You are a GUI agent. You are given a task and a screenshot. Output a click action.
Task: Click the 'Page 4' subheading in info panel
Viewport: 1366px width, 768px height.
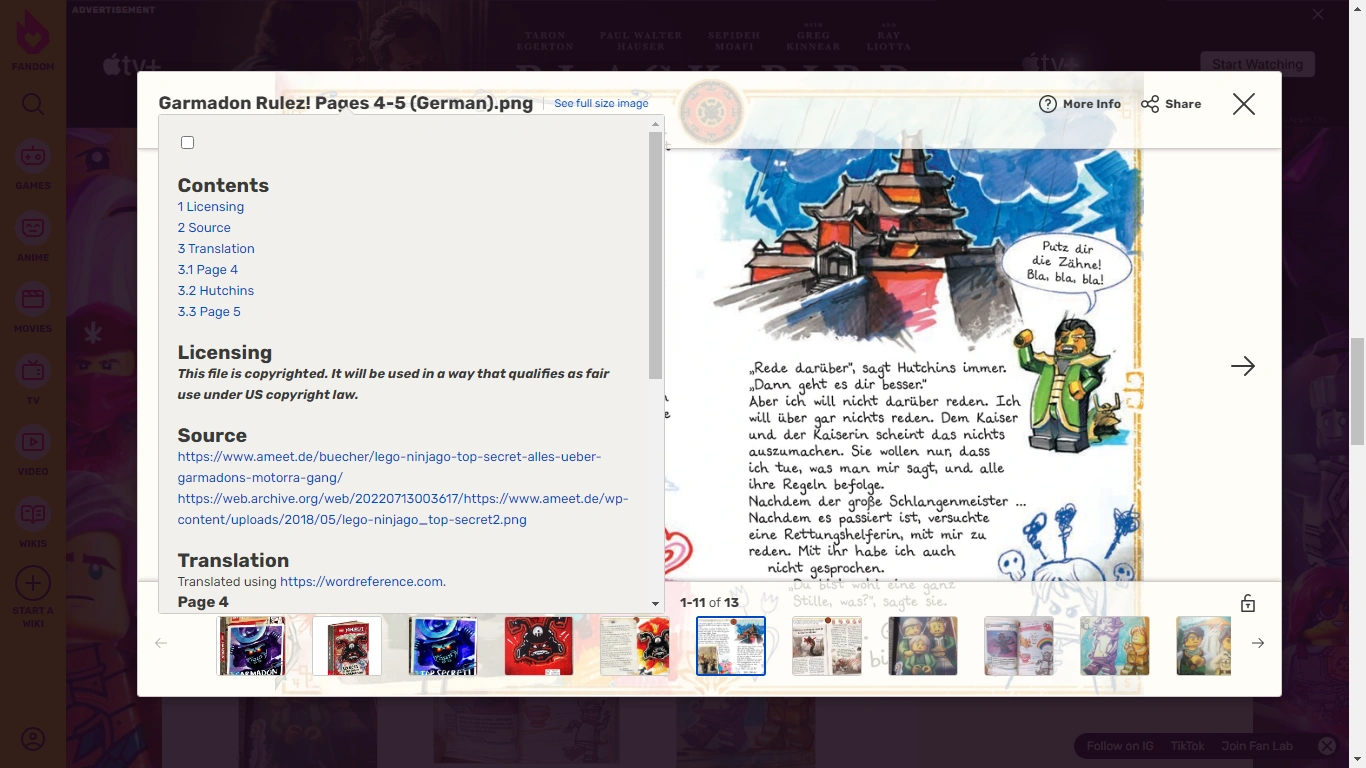203,602
